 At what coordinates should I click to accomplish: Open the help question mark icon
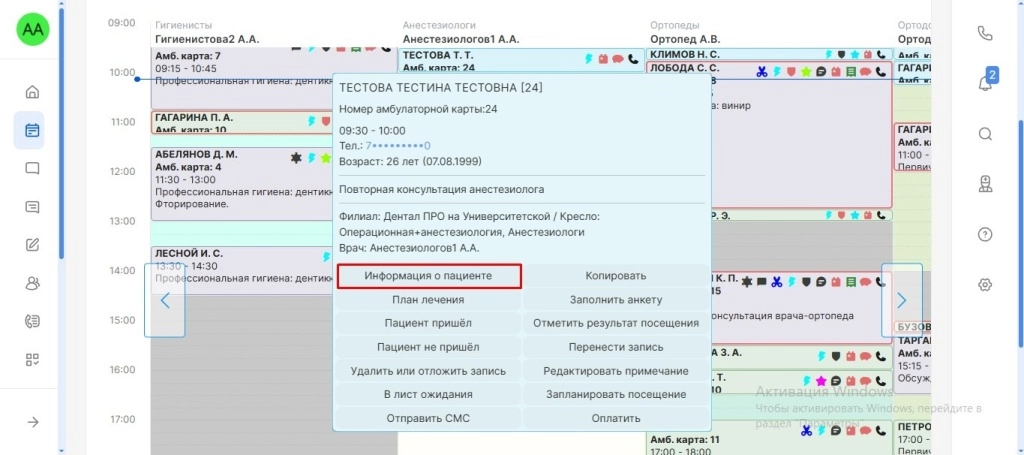(x=985, y=235)
